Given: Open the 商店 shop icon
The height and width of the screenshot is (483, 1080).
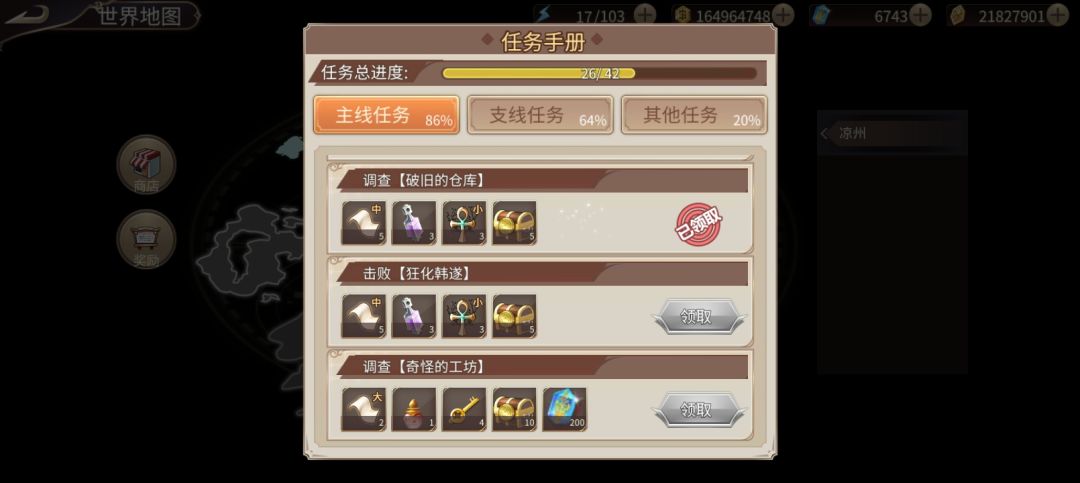Looking at the screenshot, I should (146, 165).
